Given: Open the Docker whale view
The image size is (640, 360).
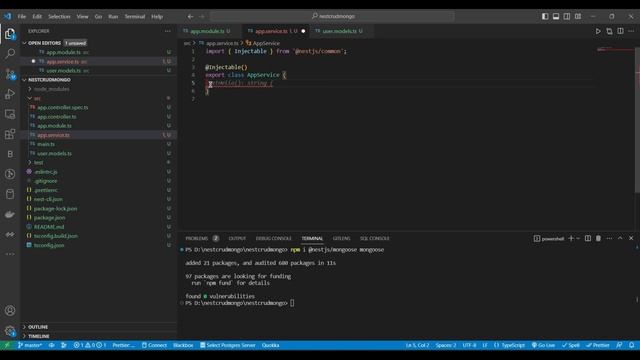Looking at the screenshot, I should [x=10, y=214].
